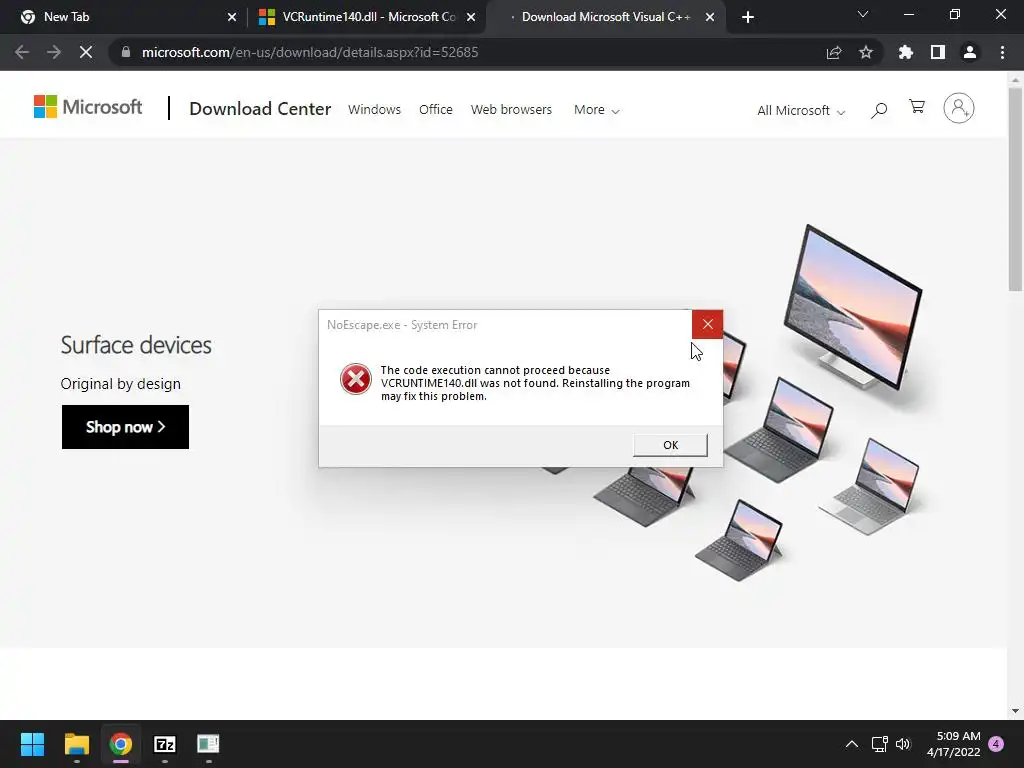Click OK in the NoEscape.exe error dialog
Image resolution: width=1024 pixels, height=768 pixels.
[670, 445]
